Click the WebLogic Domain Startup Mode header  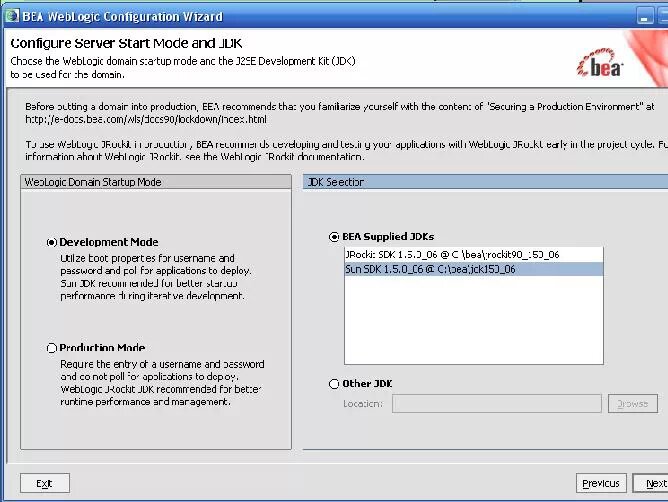coord(156,182)
